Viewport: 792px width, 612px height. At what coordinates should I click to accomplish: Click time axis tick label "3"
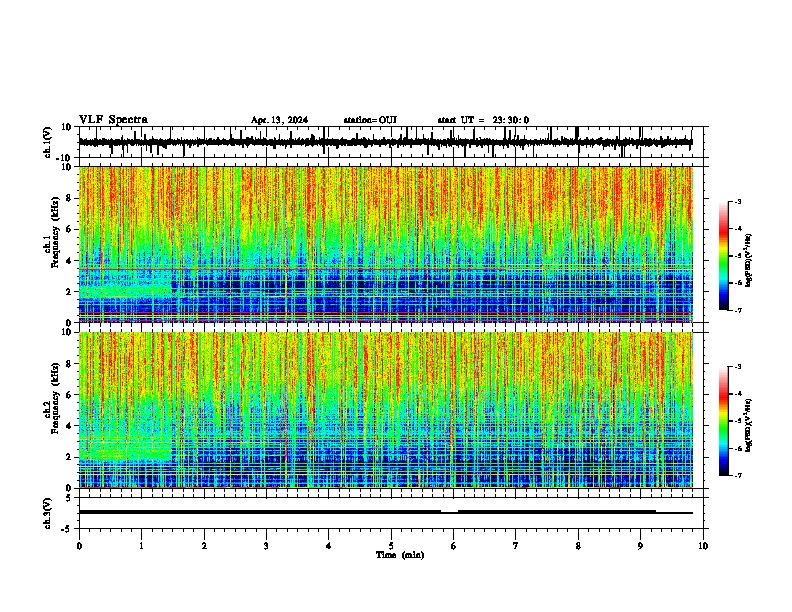(x=266, y=546)
